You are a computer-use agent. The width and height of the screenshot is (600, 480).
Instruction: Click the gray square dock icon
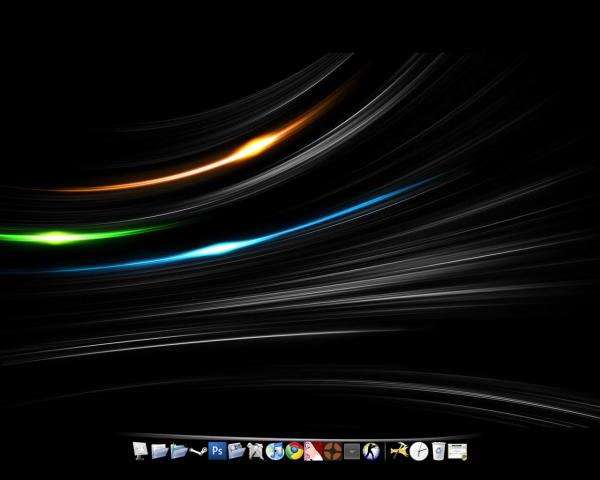pos(351,452)
